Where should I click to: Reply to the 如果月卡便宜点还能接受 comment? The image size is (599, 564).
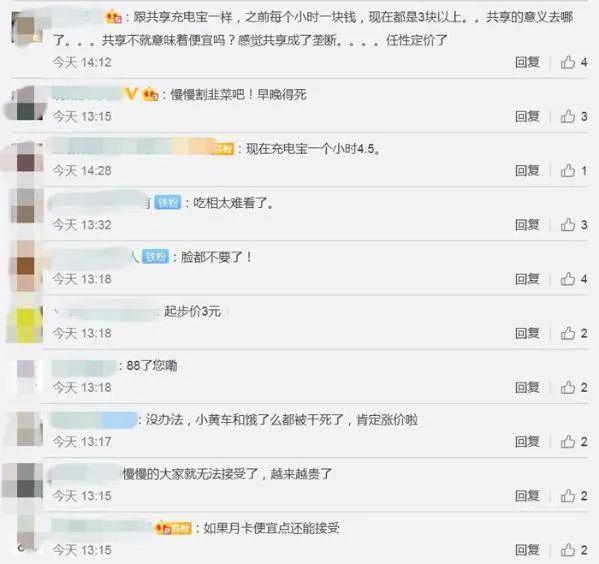point(527,550)
